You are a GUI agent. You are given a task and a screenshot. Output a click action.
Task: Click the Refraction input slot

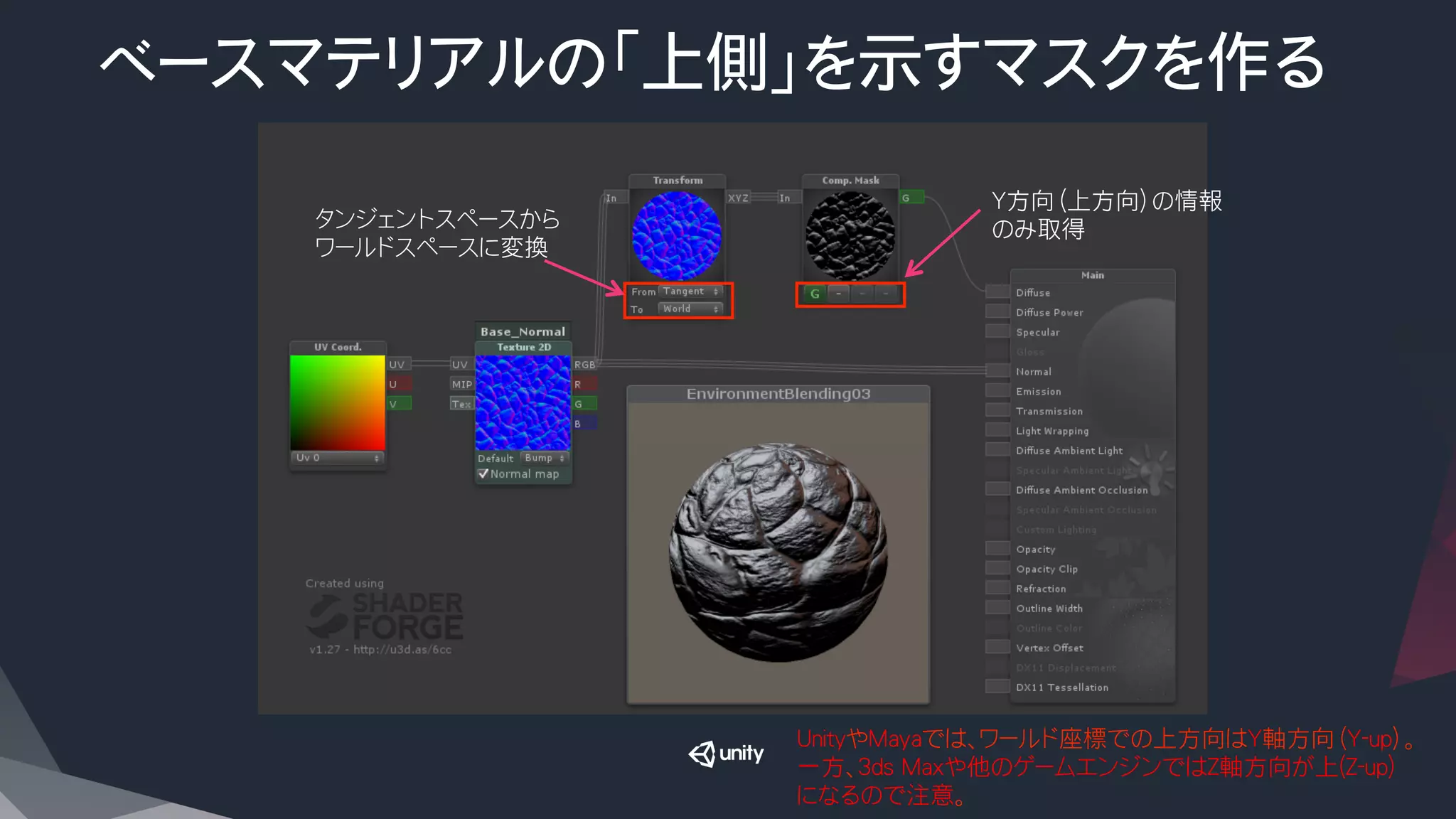[x=998, y=588]
